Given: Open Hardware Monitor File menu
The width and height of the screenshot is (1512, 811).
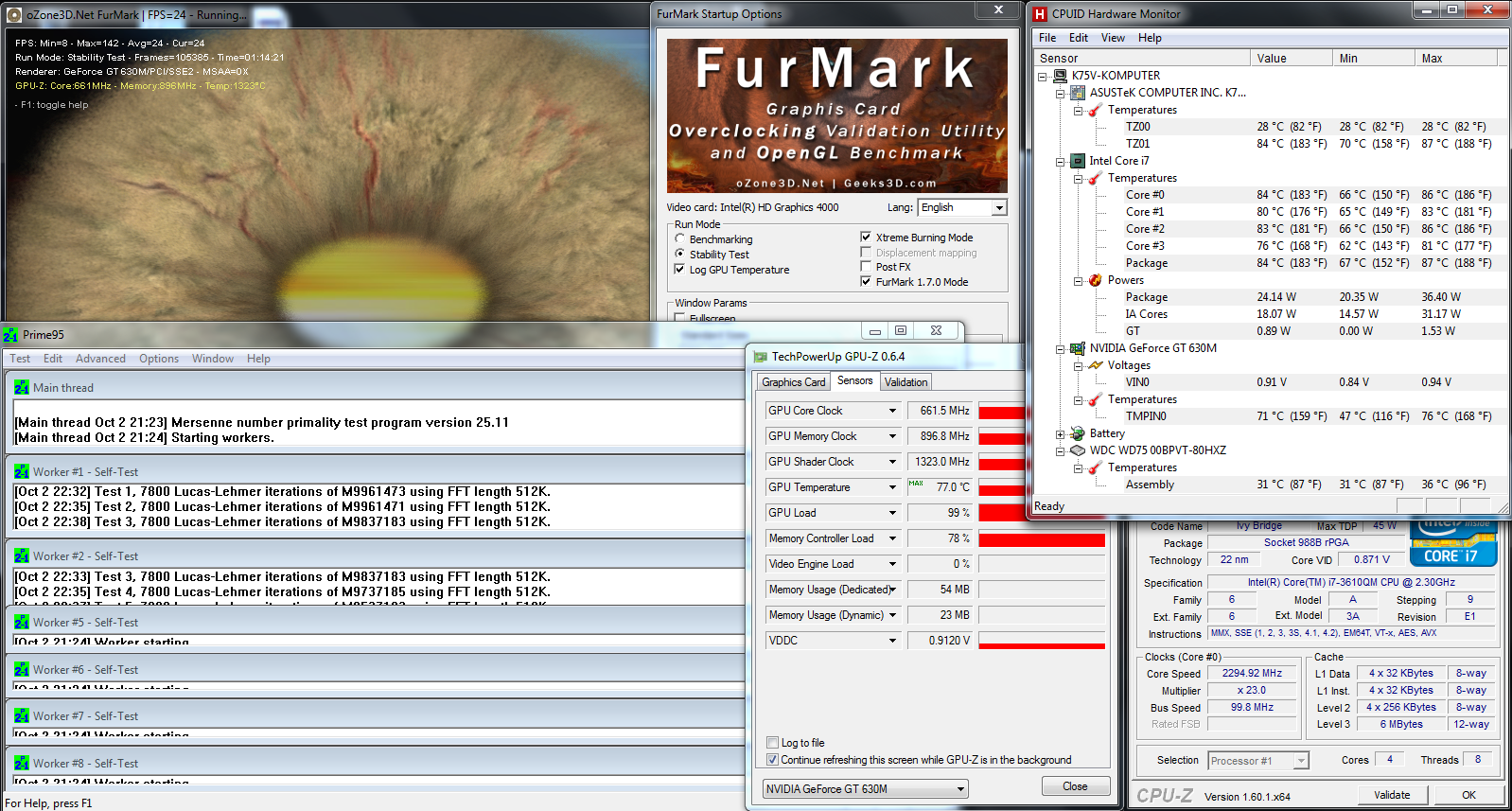Looking at the screenshot, I should pyautogui.click(x=1047, y=38).
